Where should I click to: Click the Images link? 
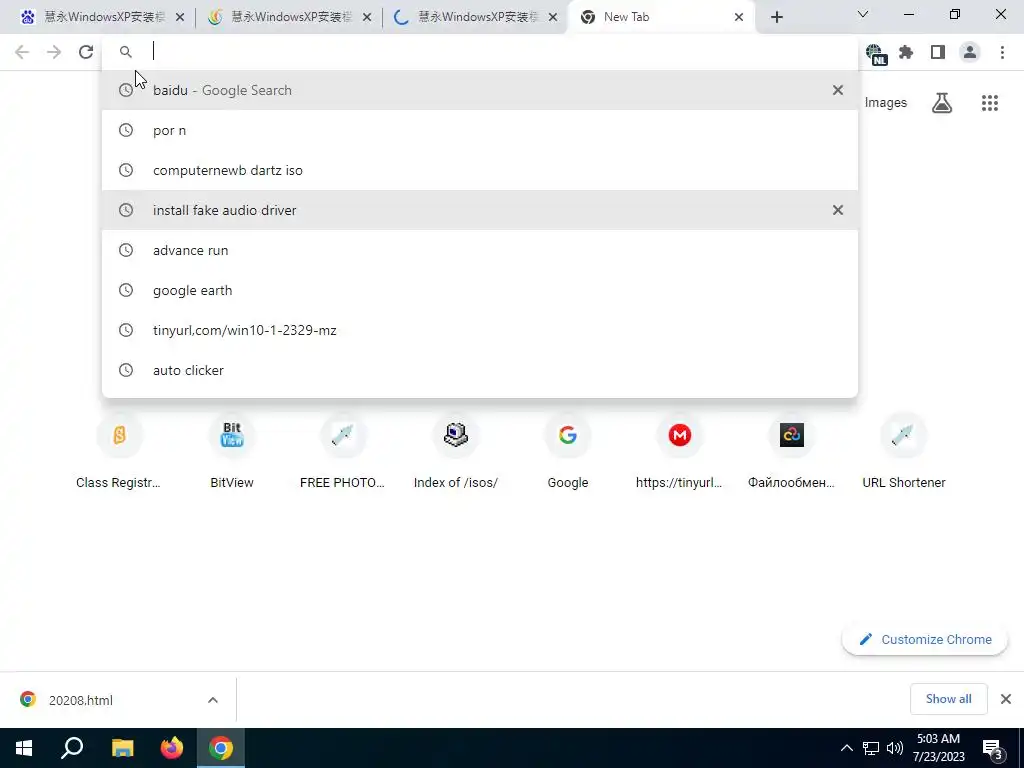[886, 103]
